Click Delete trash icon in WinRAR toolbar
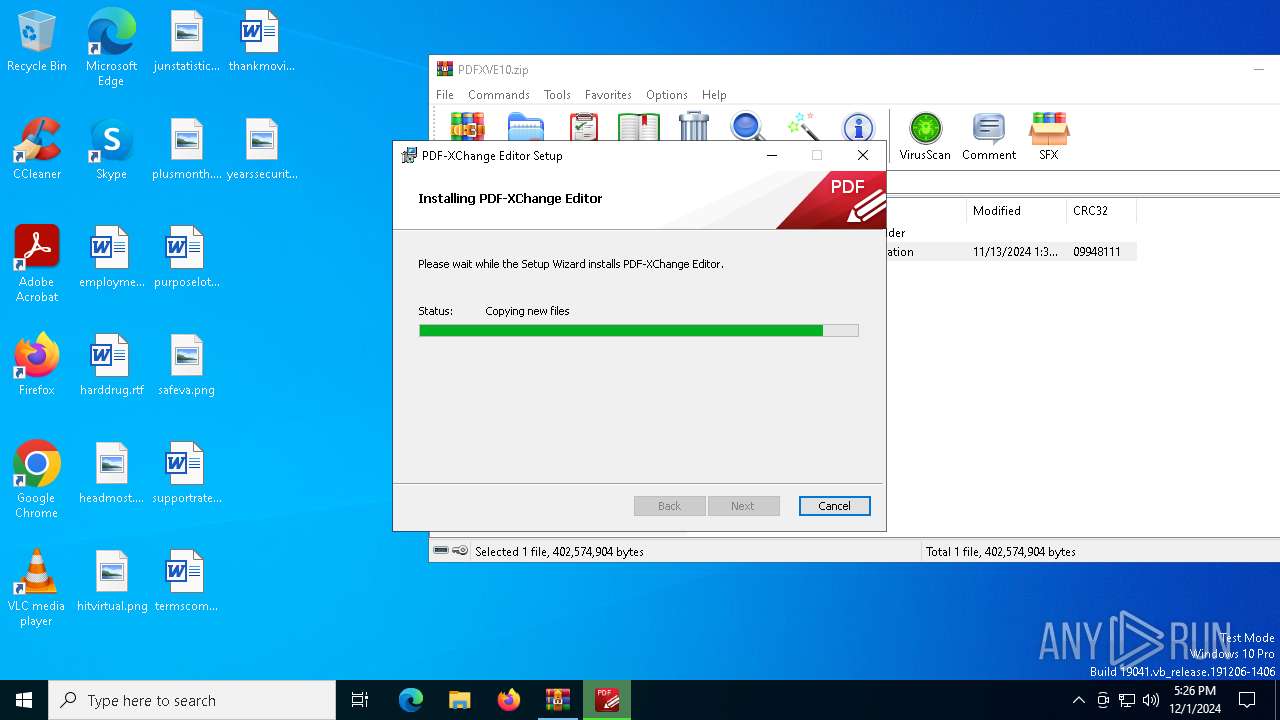Viewport: 1280px width, 720px height. 693,127
